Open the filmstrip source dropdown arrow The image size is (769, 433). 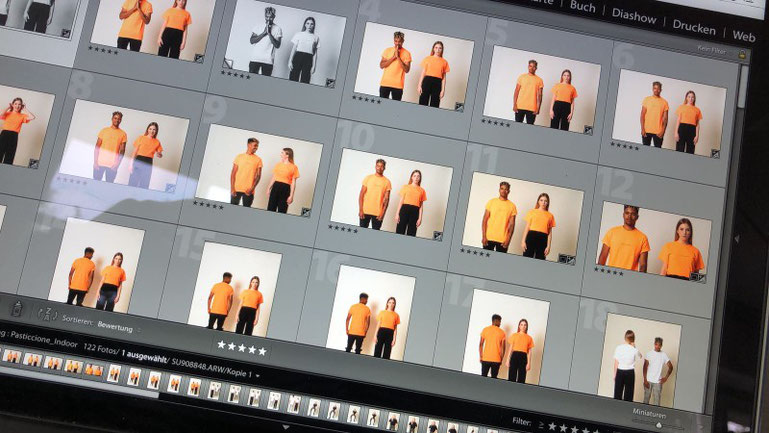tap(258, 376)
